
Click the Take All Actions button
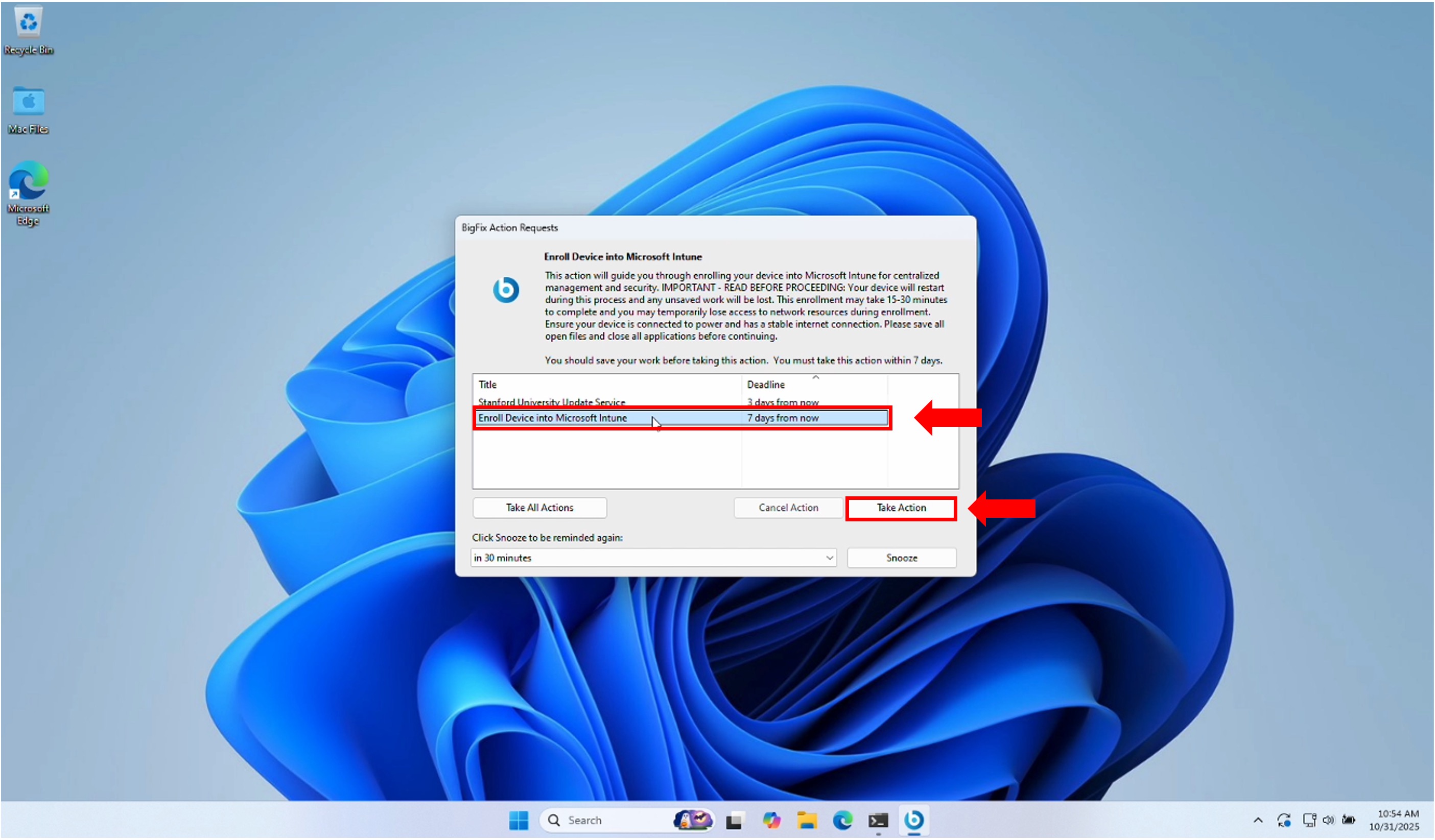click(538, 508)
